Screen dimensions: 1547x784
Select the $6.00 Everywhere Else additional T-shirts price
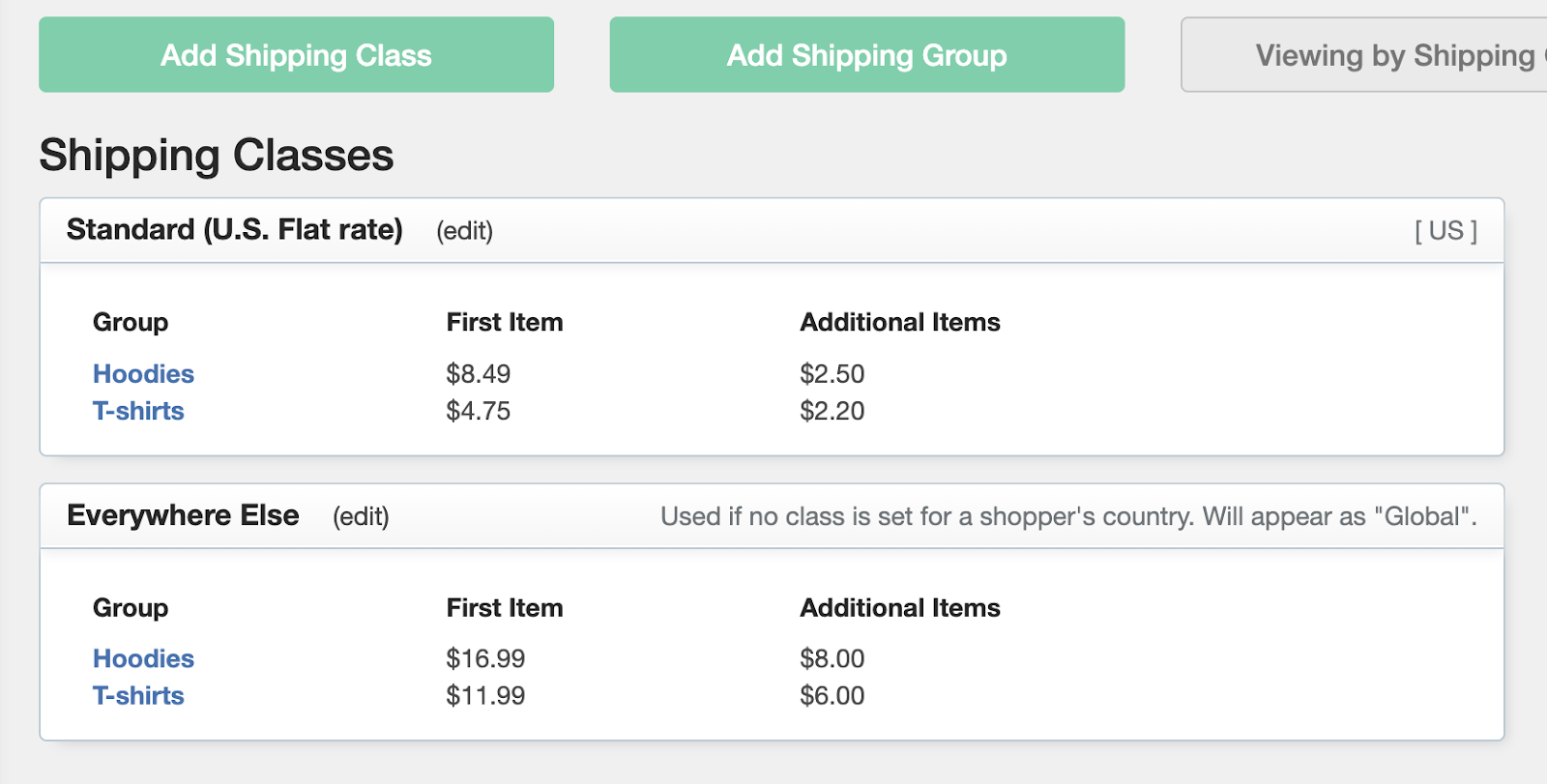pos(832,695)
